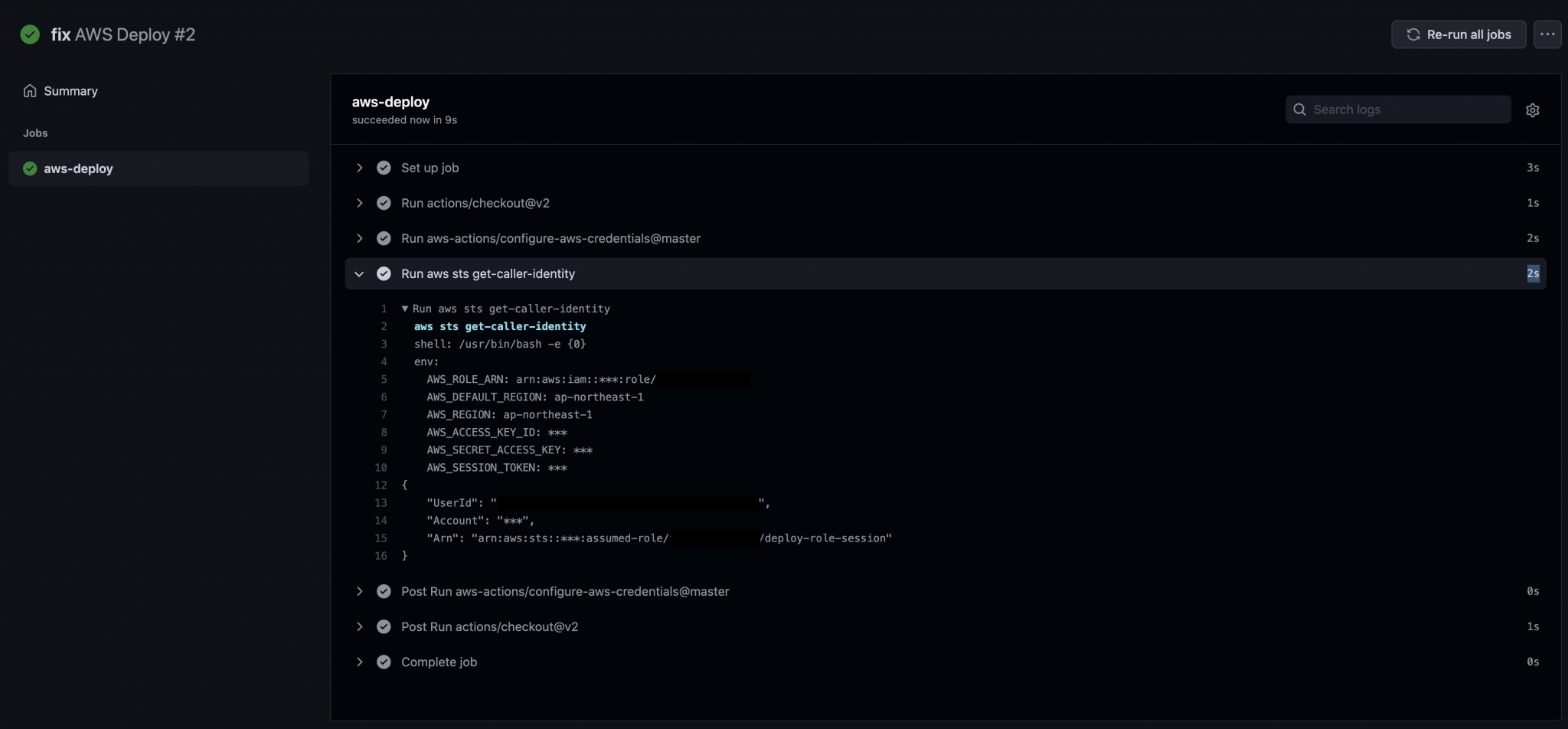This screenshot has width=1568, height=729.
Task: Click the check icon on Run actions/checkout@v2 step
Action: tap(384, 202)
